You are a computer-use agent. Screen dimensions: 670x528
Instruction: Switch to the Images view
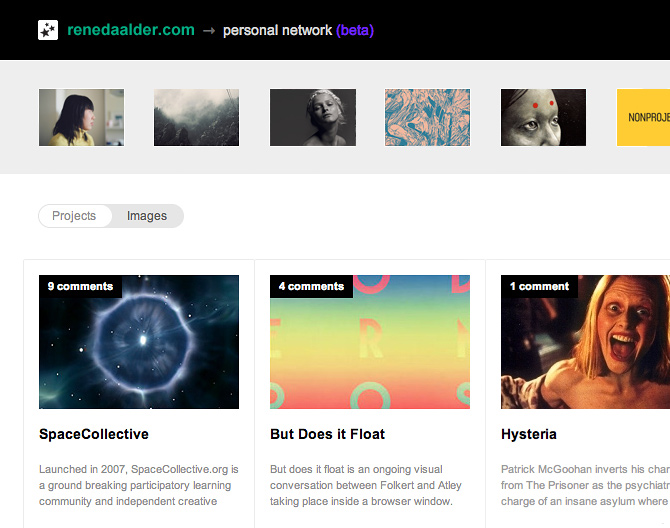click(147, 216)
